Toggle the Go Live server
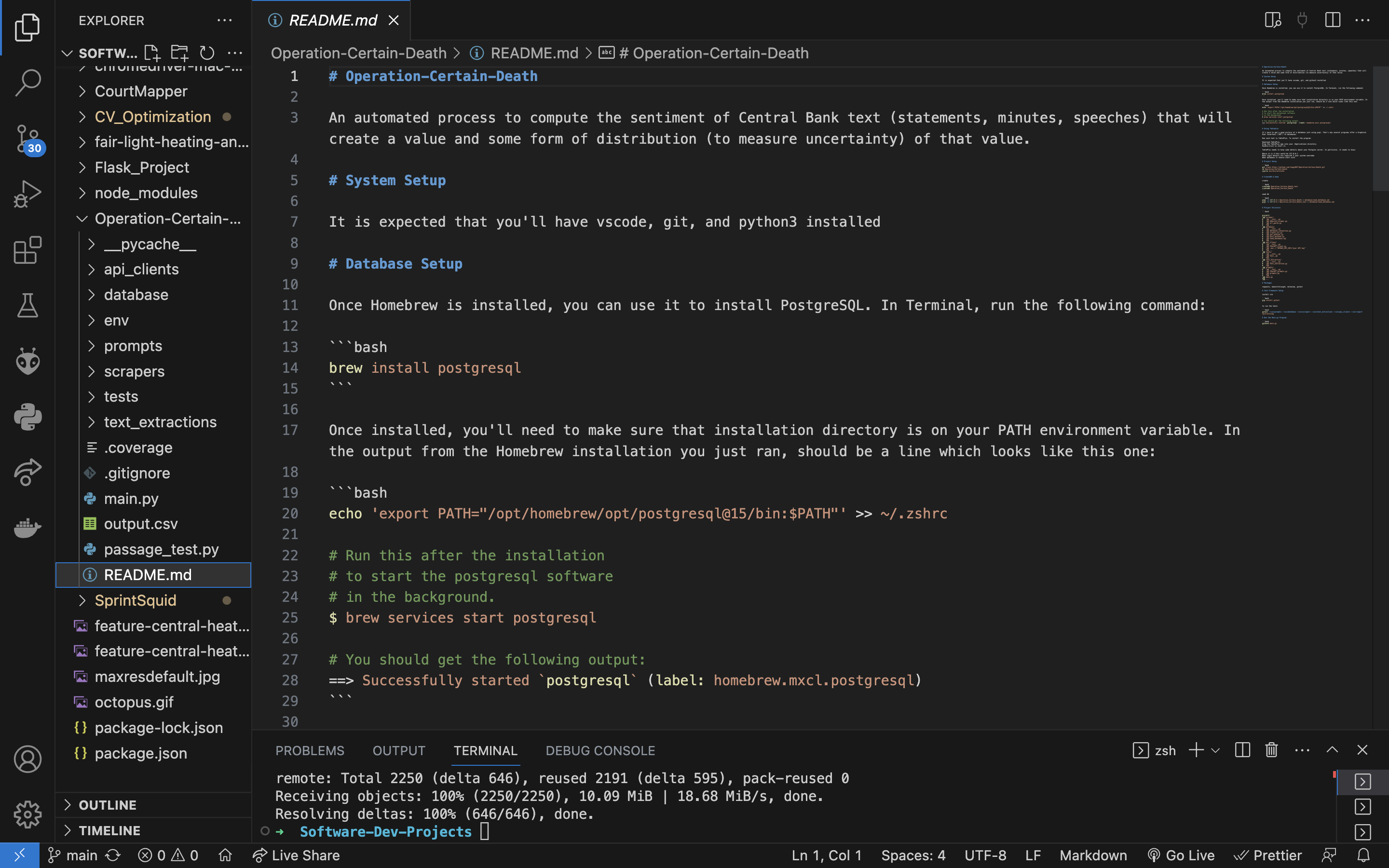1389x868 pixels. (x=1183, y=855)
